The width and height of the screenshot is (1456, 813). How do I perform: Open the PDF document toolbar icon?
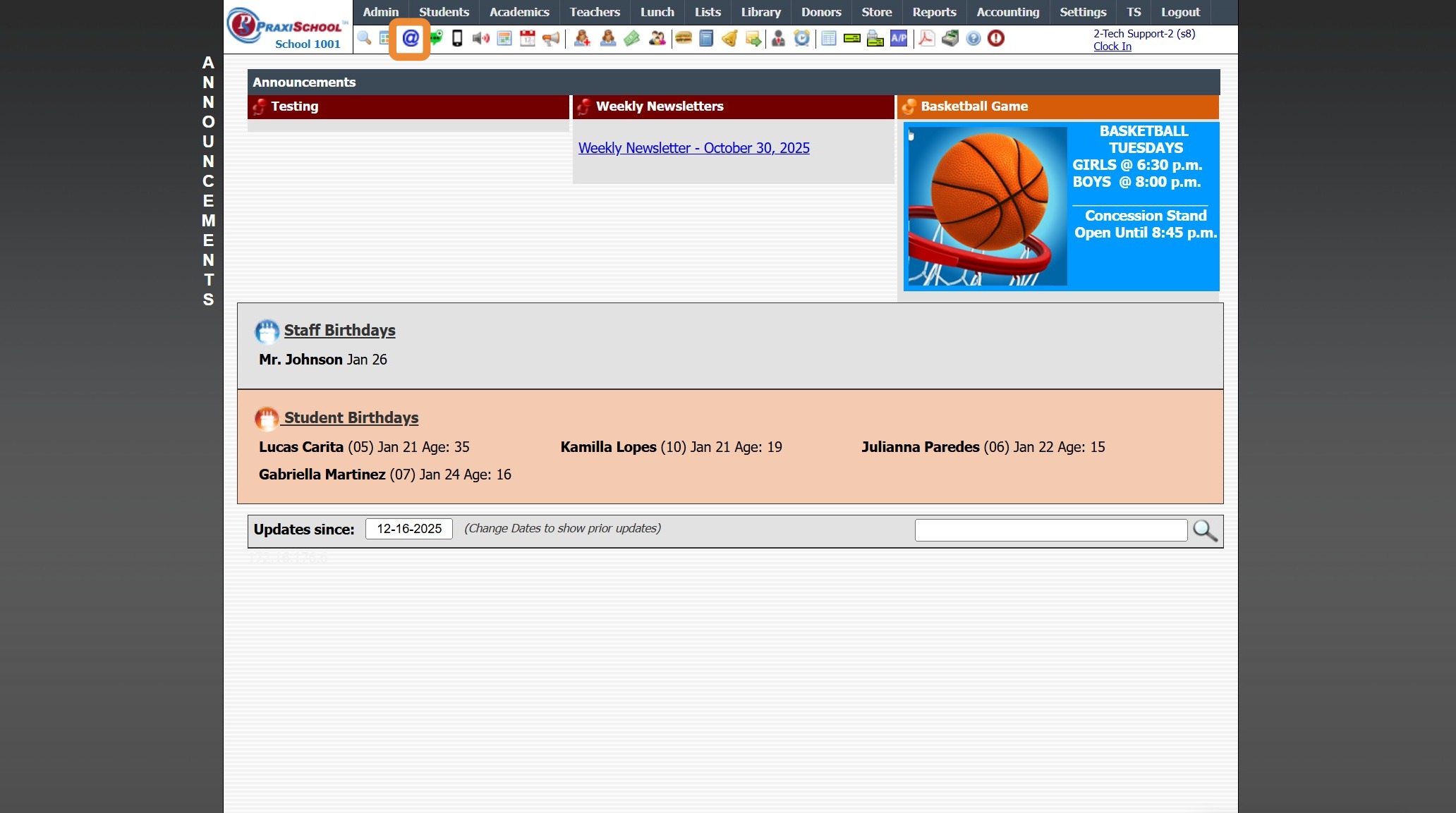point(926,39)
